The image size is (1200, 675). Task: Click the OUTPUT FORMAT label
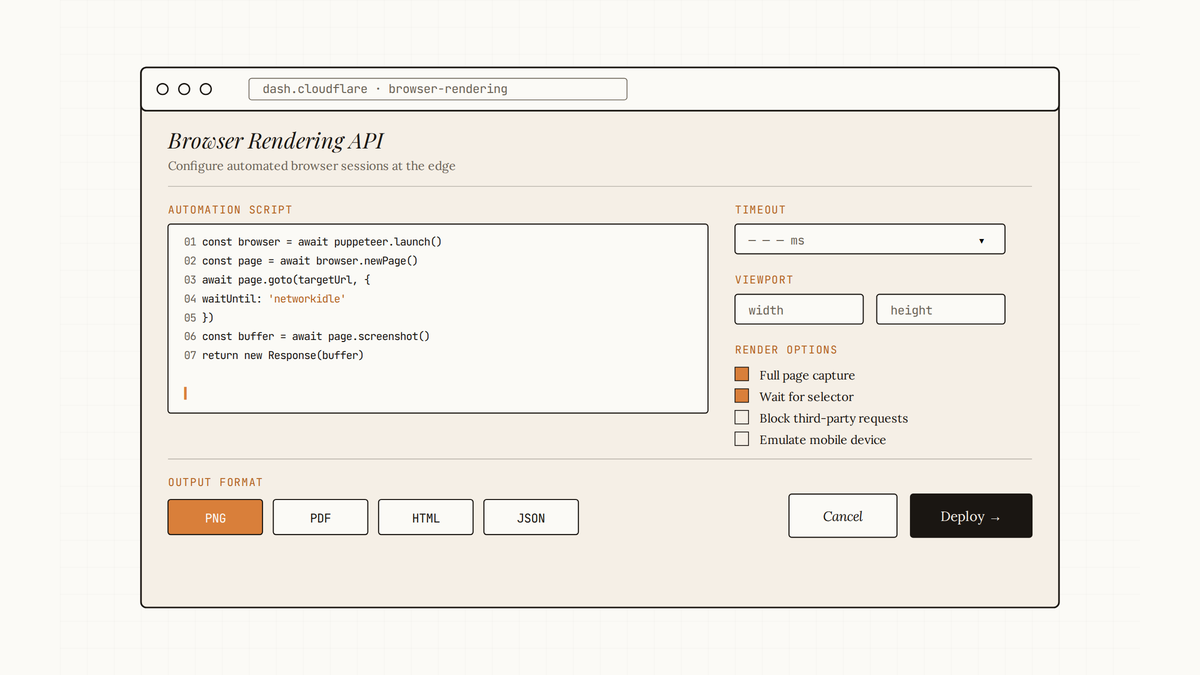coord(215,482)
